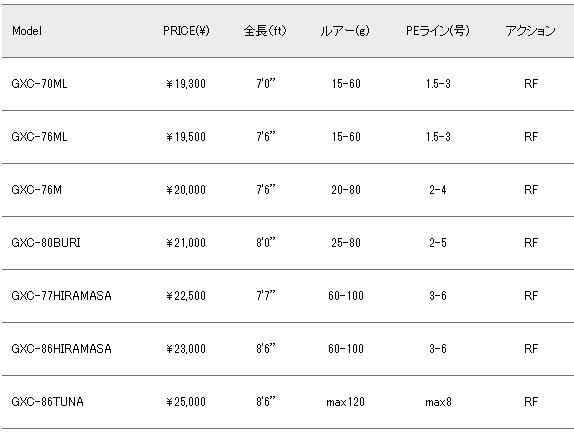
Task: Click the 25-80 lure weight cell
Action: [346, 243]
